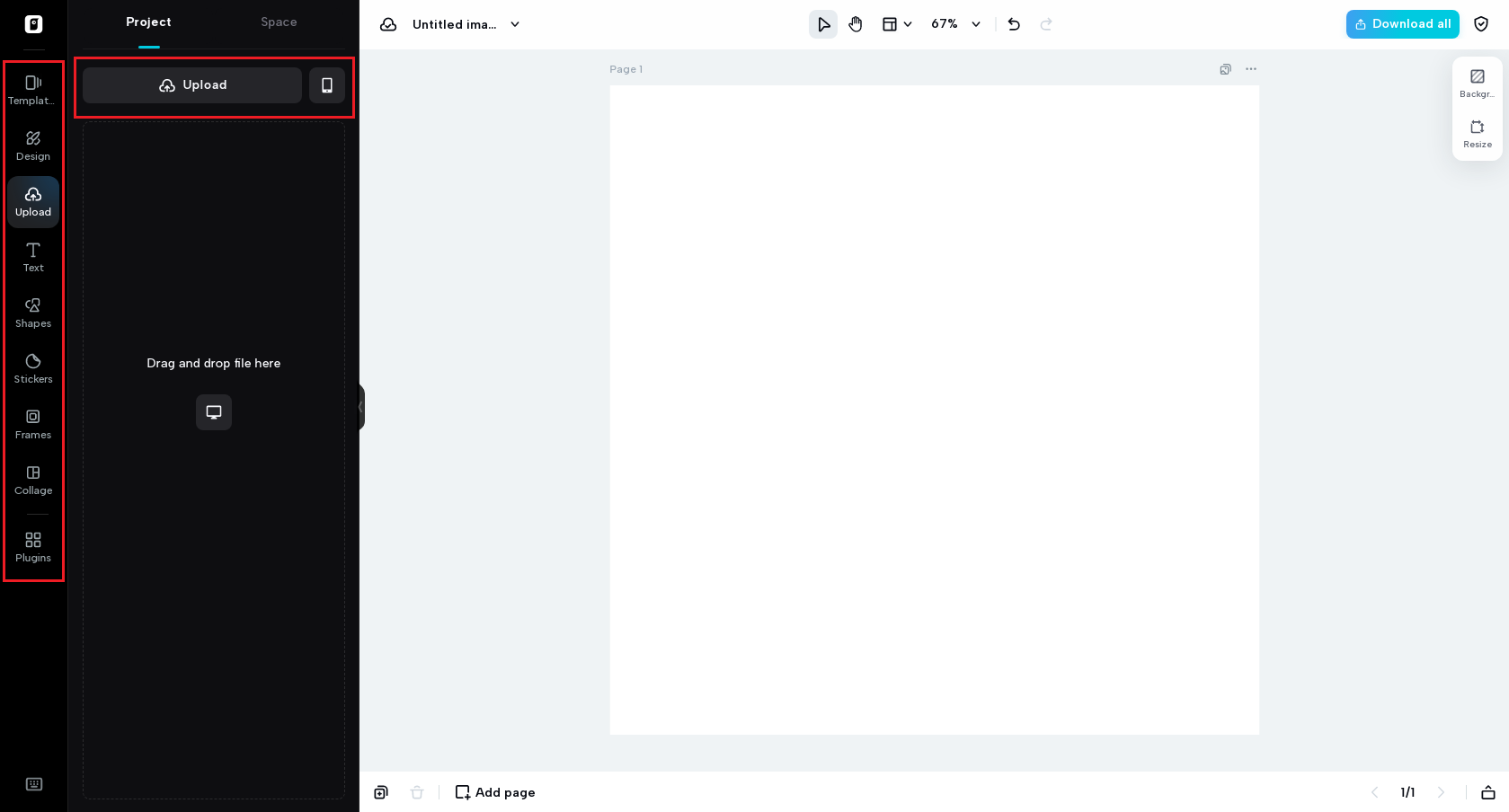Click the undo arrow

pos(1013,24)
